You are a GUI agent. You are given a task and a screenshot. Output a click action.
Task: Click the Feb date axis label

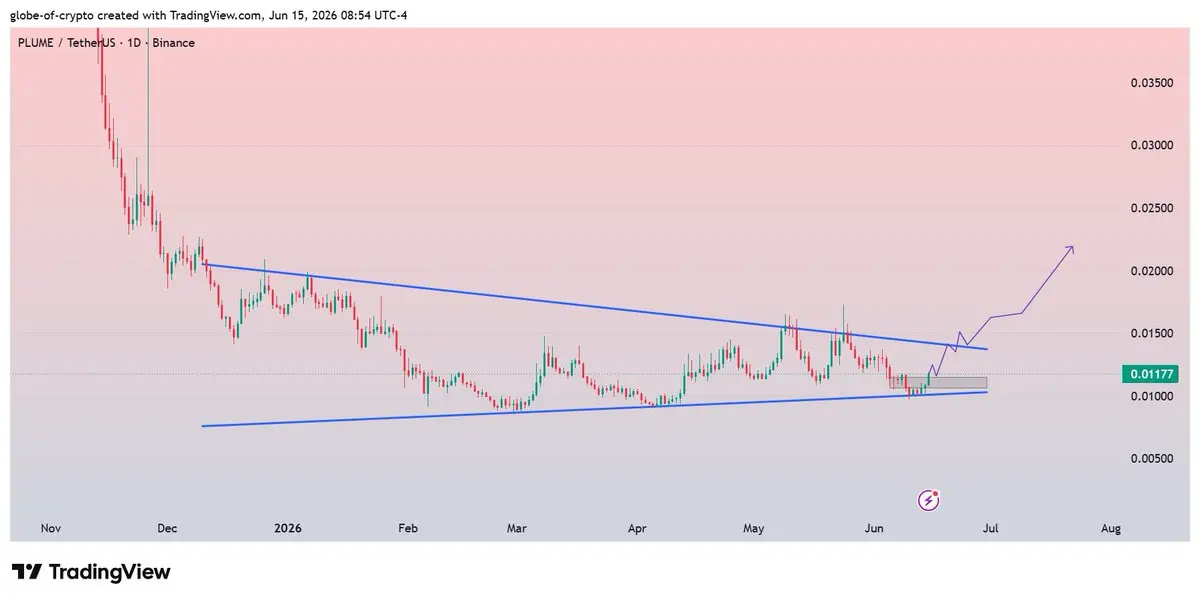407,528
